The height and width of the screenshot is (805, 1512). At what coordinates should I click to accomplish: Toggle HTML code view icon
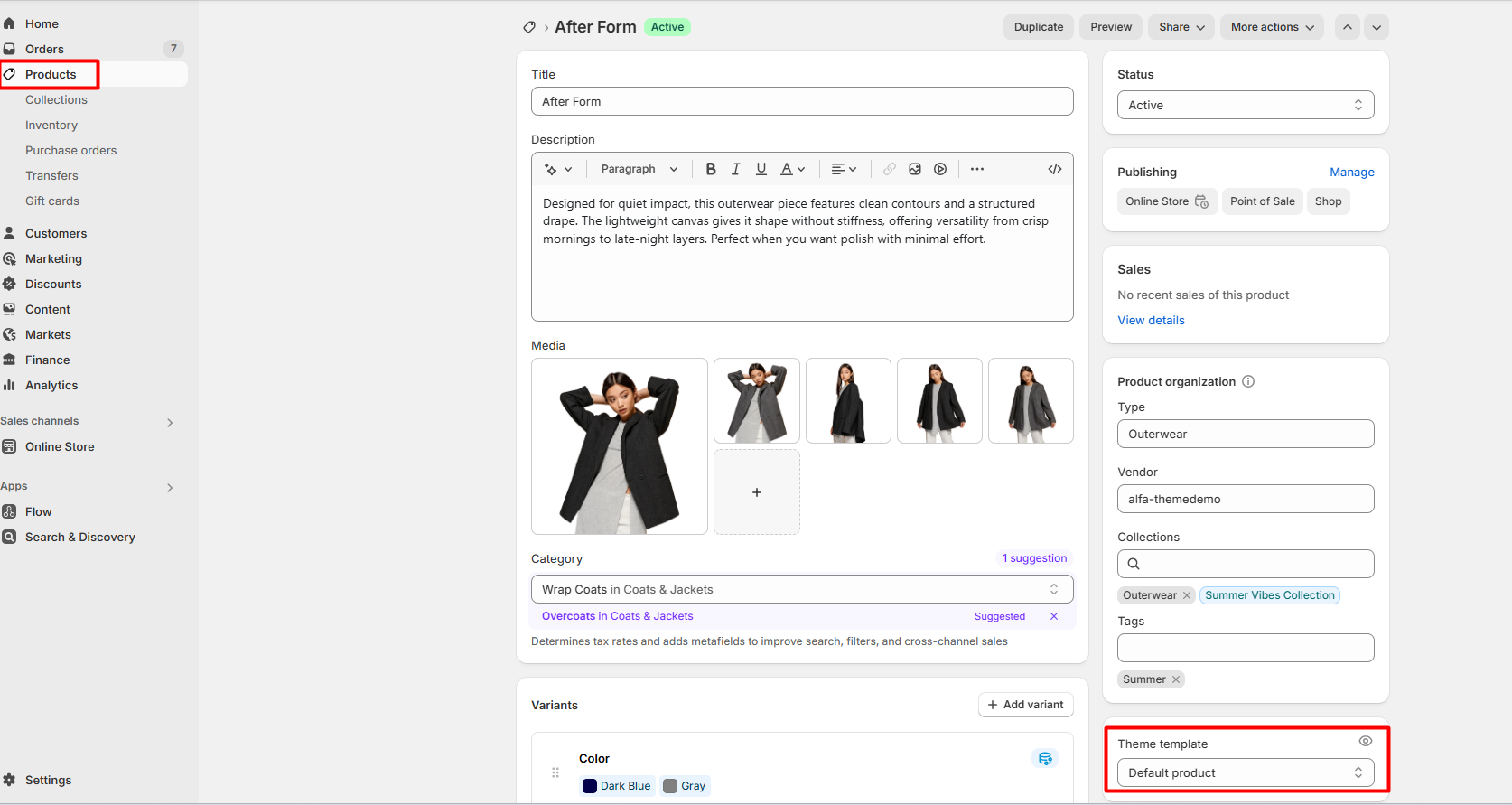coord(1054,169)
